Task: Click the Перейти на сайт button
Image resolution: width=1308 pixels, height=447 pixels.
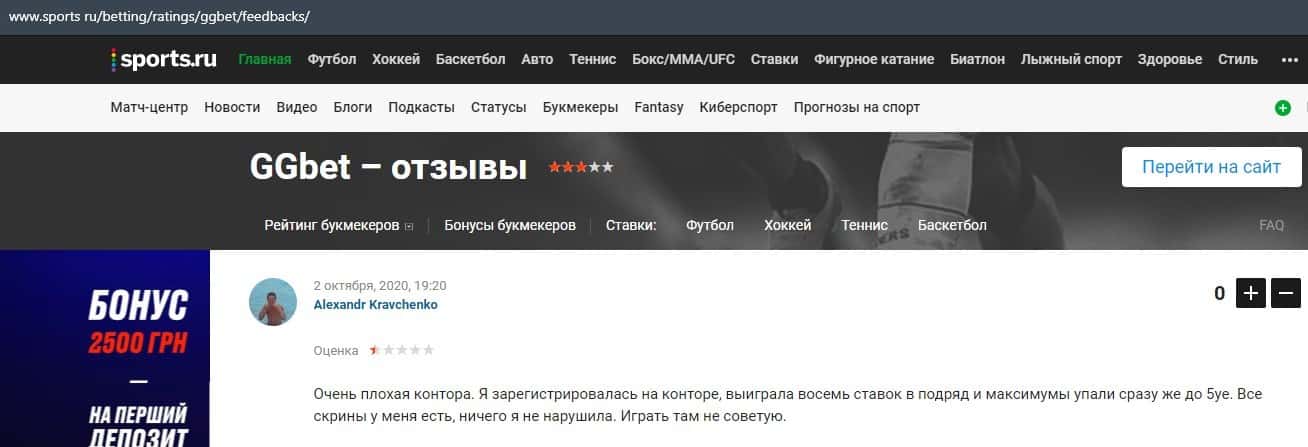Action: click(x=1211, y=167)
